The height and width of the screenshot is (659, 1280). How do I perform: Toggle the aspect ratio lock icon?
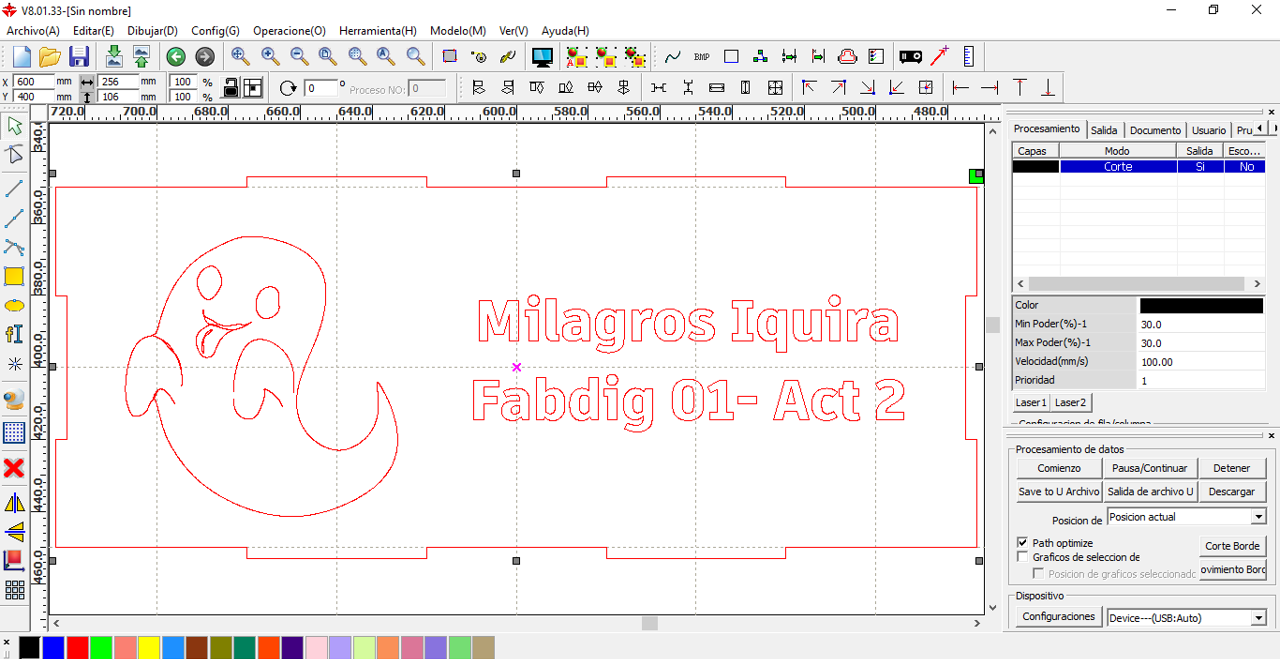229,87
